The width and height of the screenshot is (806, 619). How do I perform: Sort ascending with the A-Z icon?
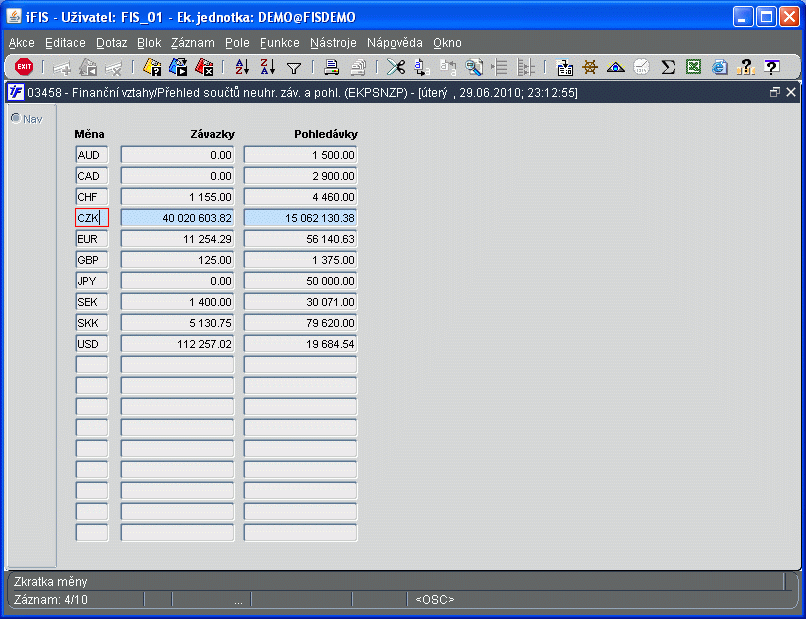(242, 67)
